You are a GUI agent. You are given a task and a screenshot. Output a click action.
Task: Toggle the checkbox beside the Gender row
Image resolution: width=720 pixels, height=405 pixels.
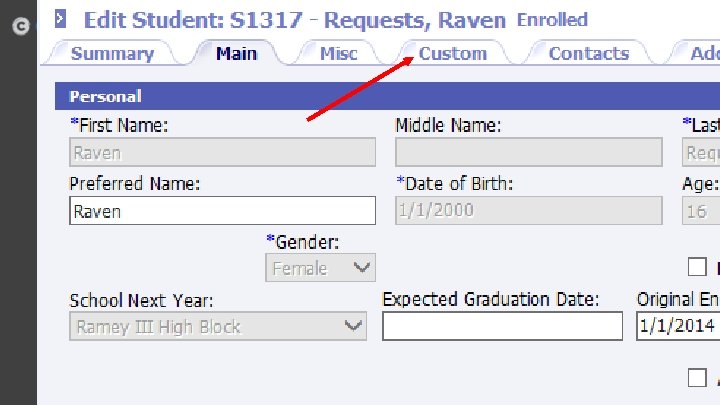(697, 267)
